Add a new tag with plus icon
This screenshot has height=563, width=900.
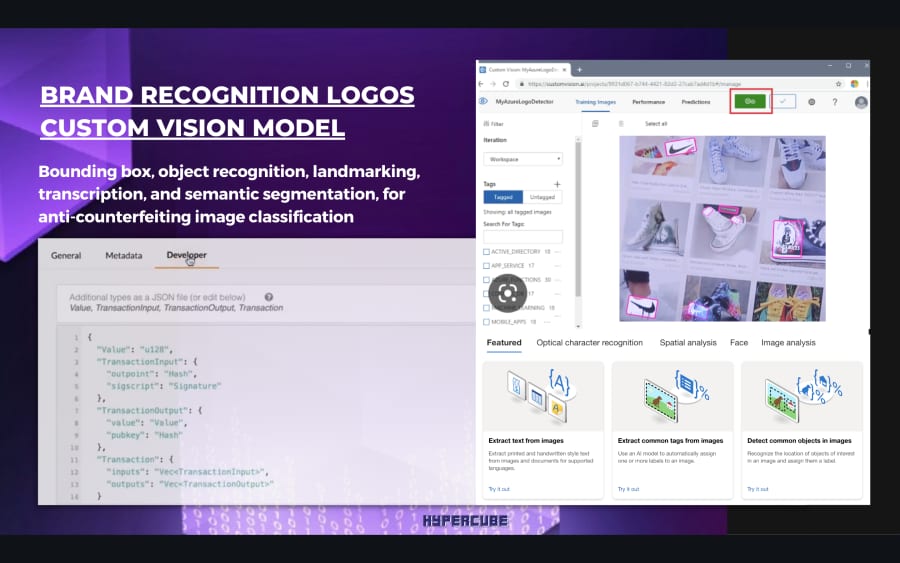pos(557,184)
